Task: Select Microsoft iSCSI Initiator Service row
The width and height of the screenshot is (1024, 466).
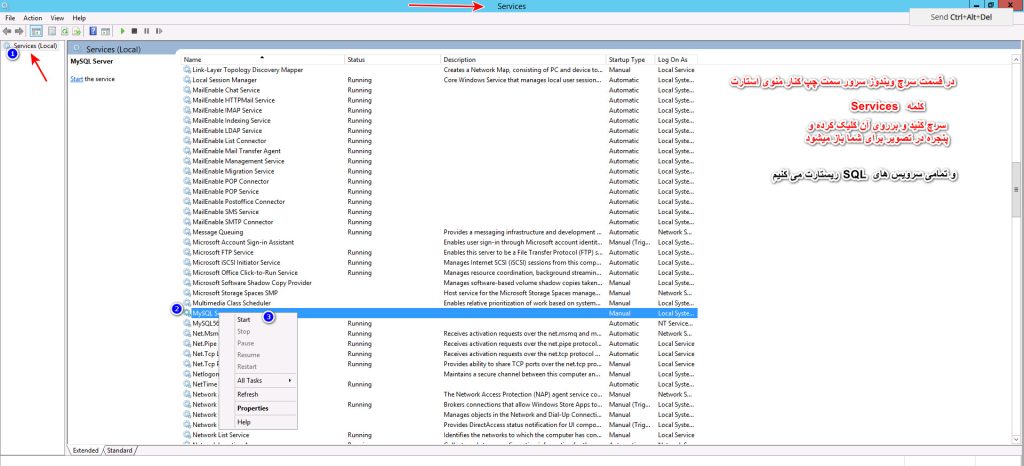Action: pos(440,262)
